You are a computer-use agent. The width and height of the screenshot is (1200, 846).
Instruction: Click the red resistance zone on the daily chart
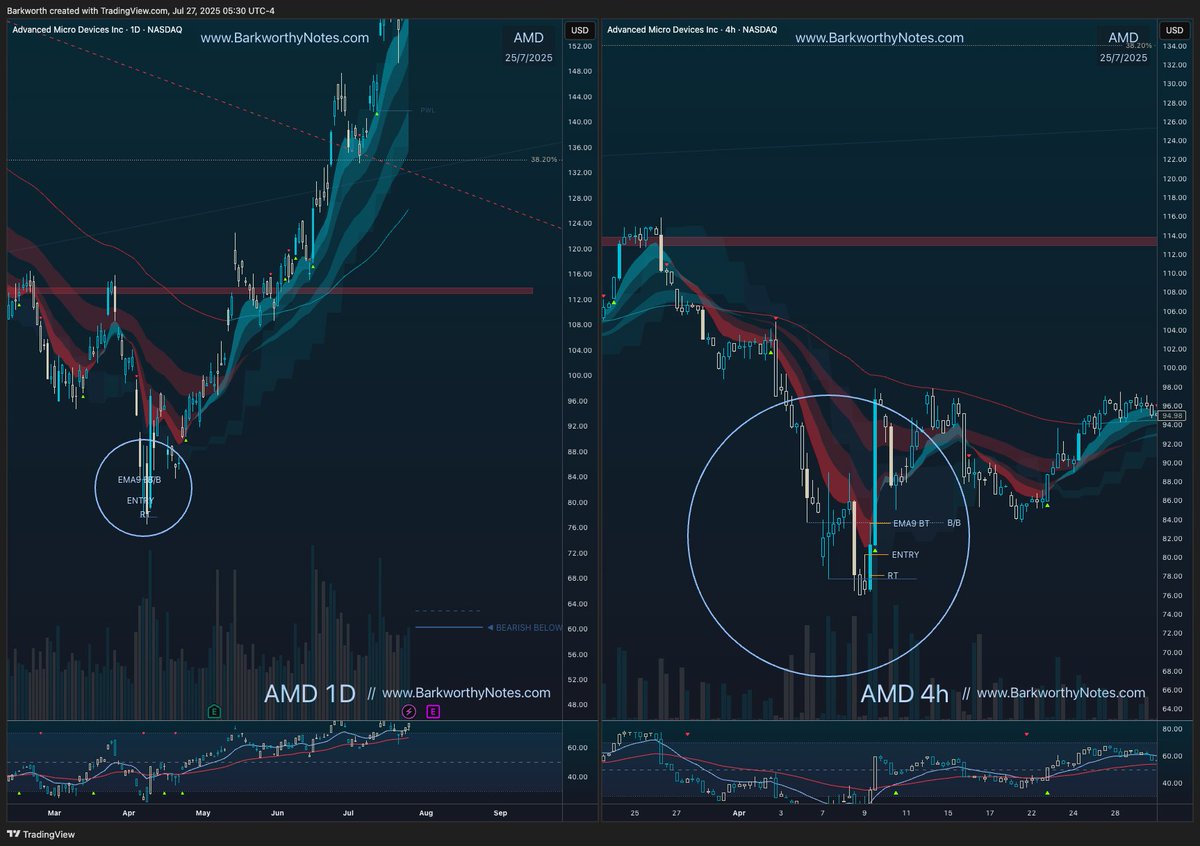tap(270, 291)
